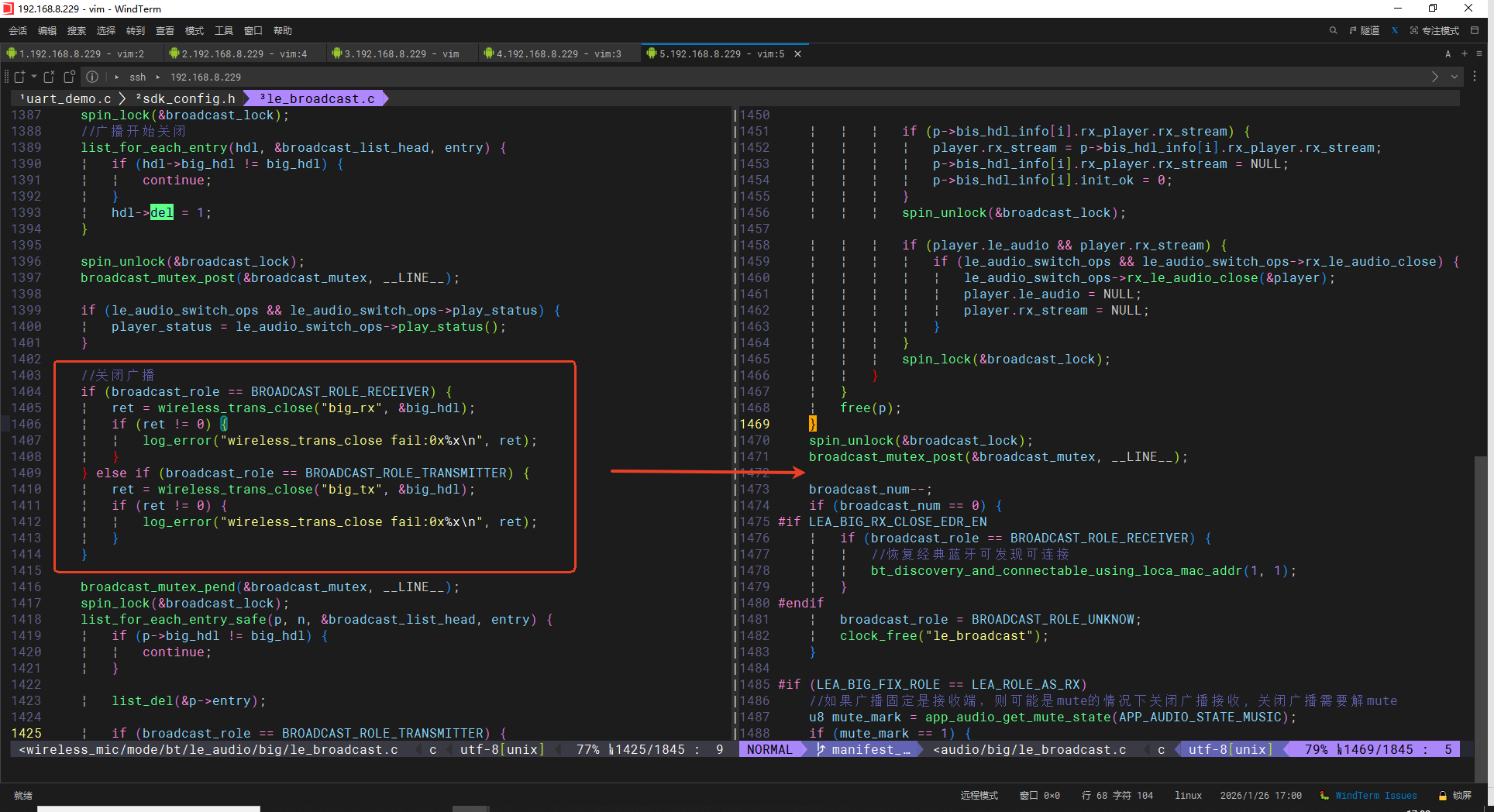Expand the new session dropdown arrow

click(x=34, y=77)
